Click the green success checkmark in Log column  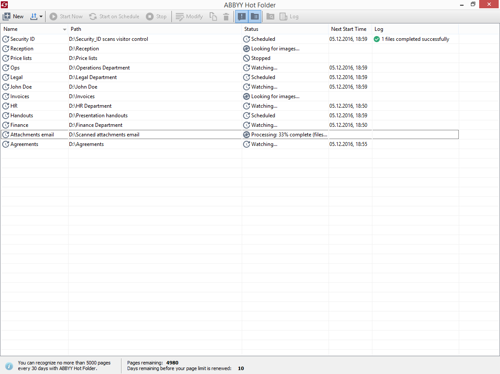coord(377,39)
